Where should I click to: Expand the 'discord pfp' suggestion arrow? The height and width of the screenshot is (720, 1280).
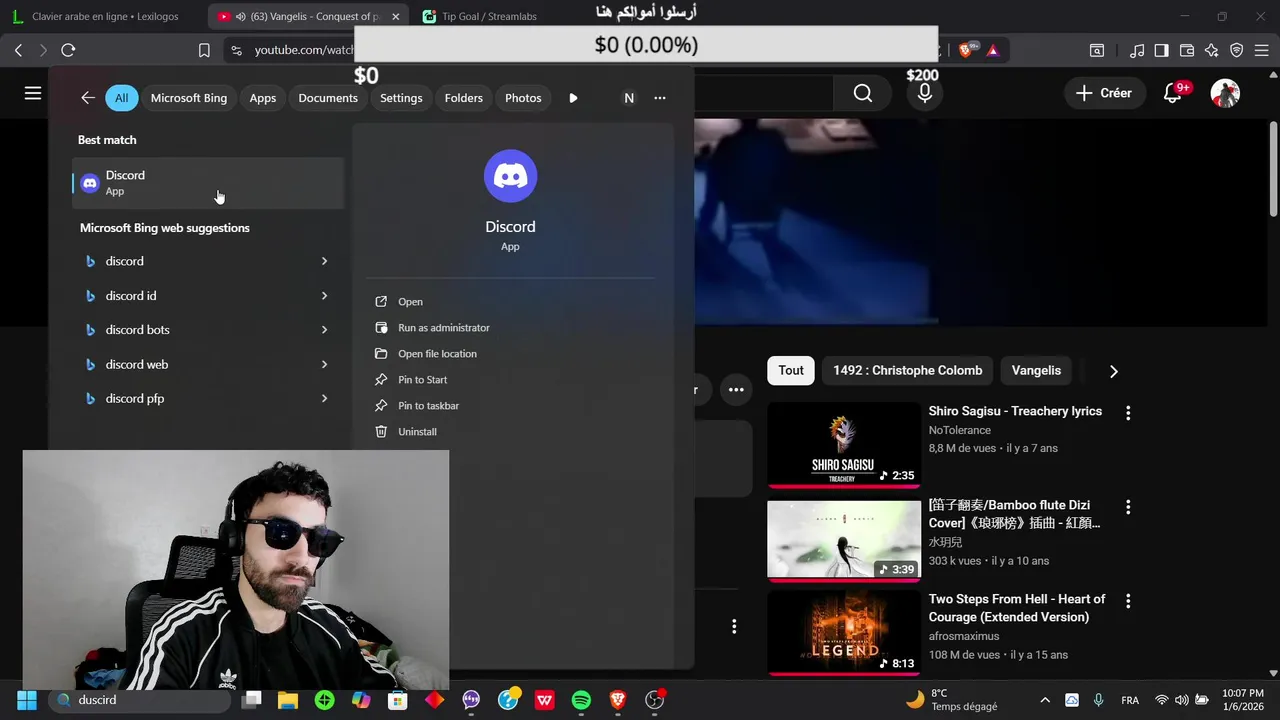(324, 398)
